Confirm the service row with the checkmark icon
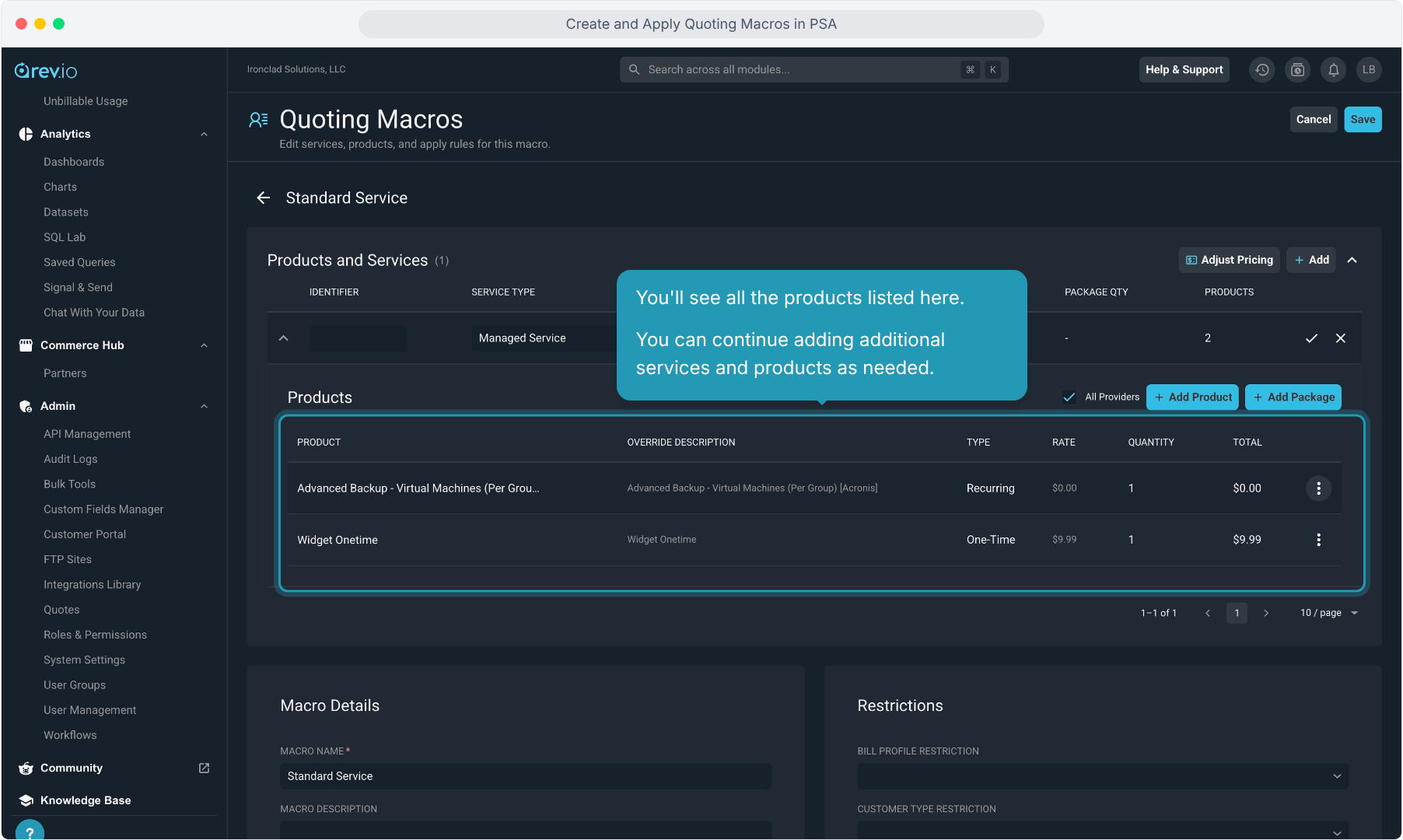1403x840 pixels. coord(1311,338)
